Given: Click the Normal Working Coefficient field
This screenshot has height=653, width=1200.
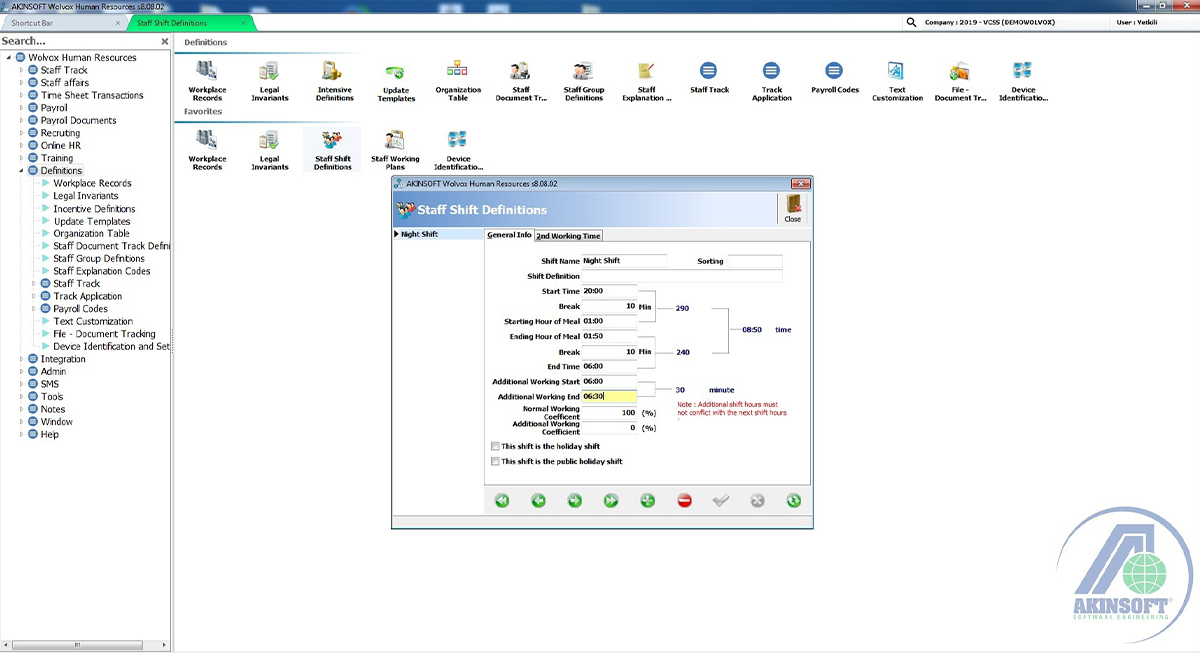Looking at the screenshot, I should coord(609,412).
